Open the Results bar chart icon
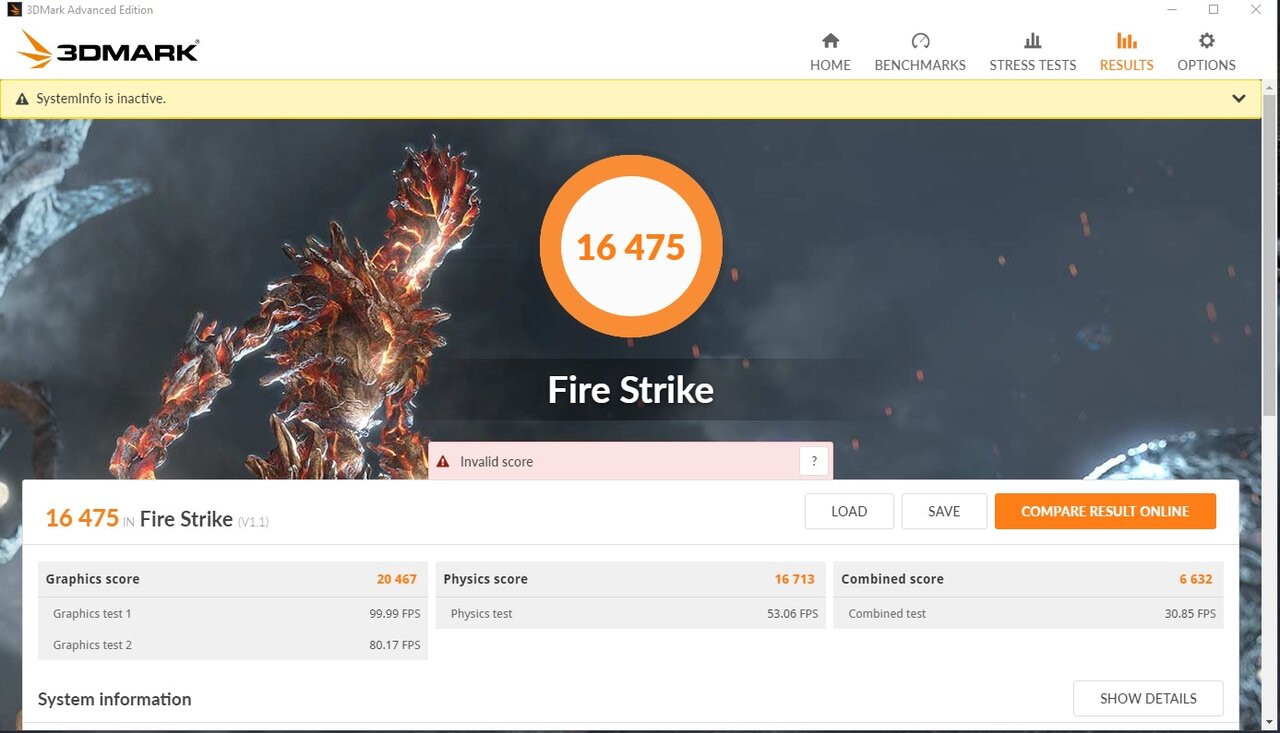 (1126, 41)
